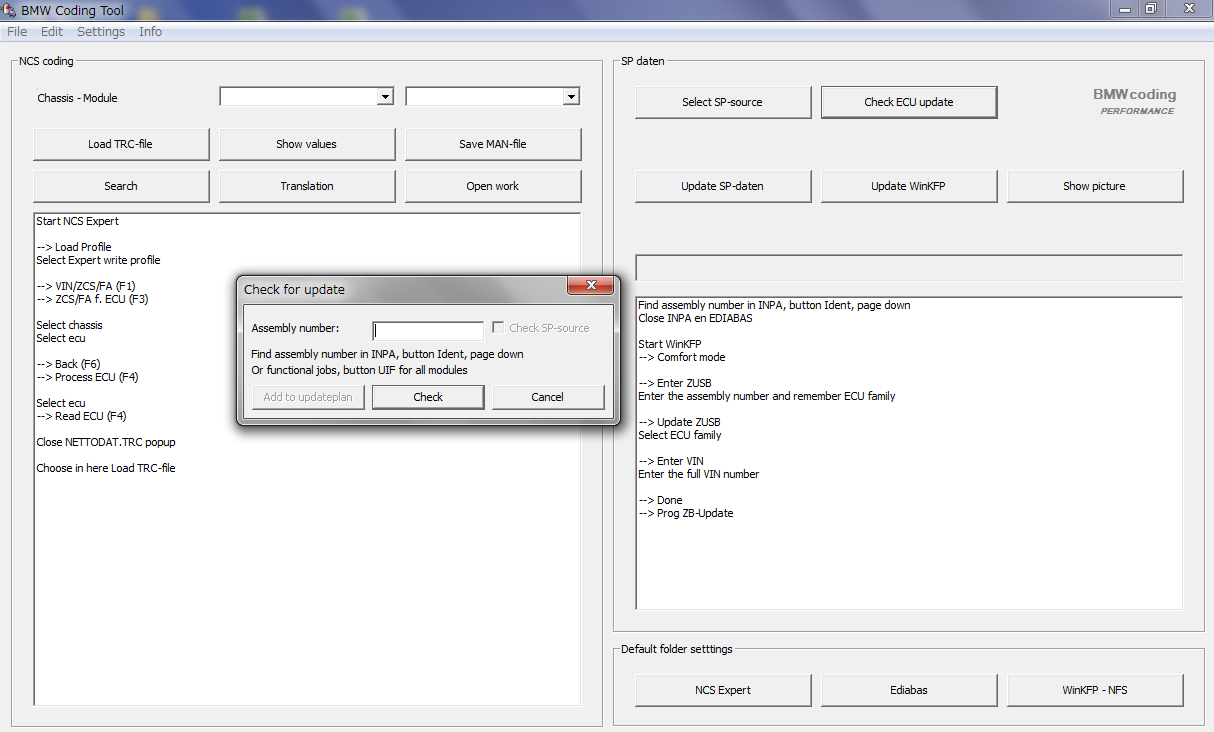Viewport: 1214px width, 732px height.
Task: Maximize the BMW Coding Tool window
Action: pyautogui.click(x=1151, y=8)
